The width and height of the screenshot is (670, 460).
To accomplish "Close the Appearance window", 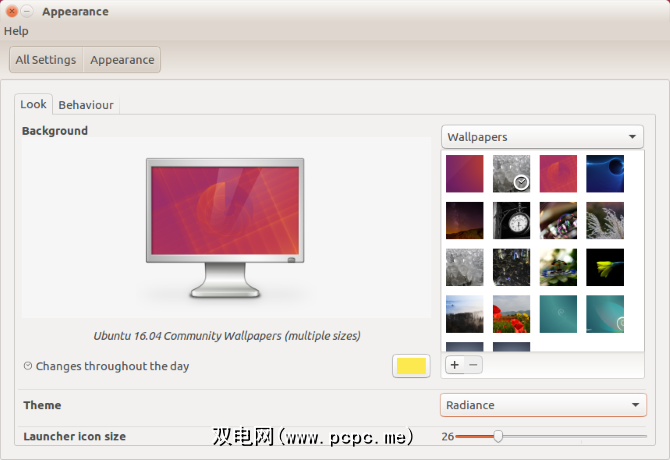I will pyautogui.click(x=12, y=12).
